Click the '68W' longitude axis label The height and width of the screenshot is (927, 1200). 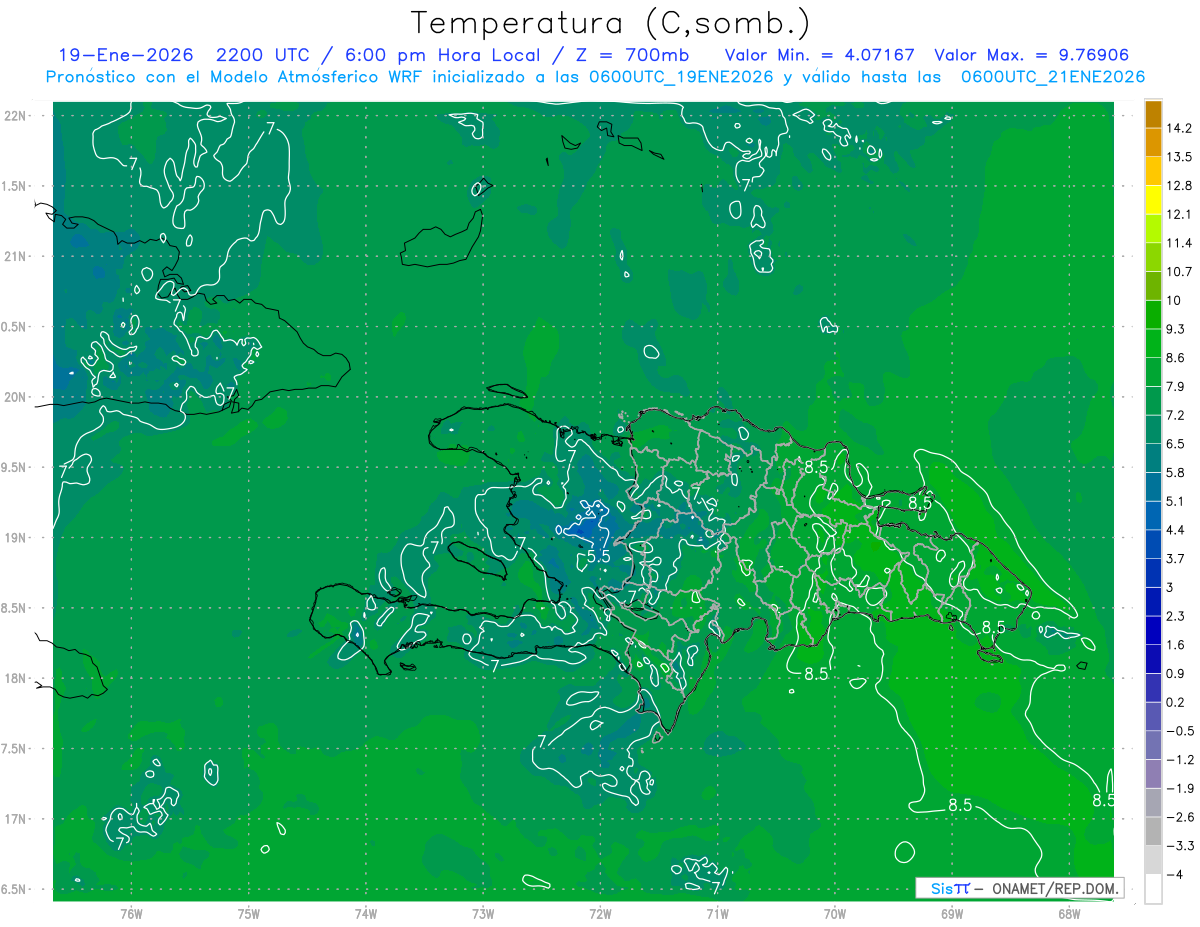[1069, 914]
